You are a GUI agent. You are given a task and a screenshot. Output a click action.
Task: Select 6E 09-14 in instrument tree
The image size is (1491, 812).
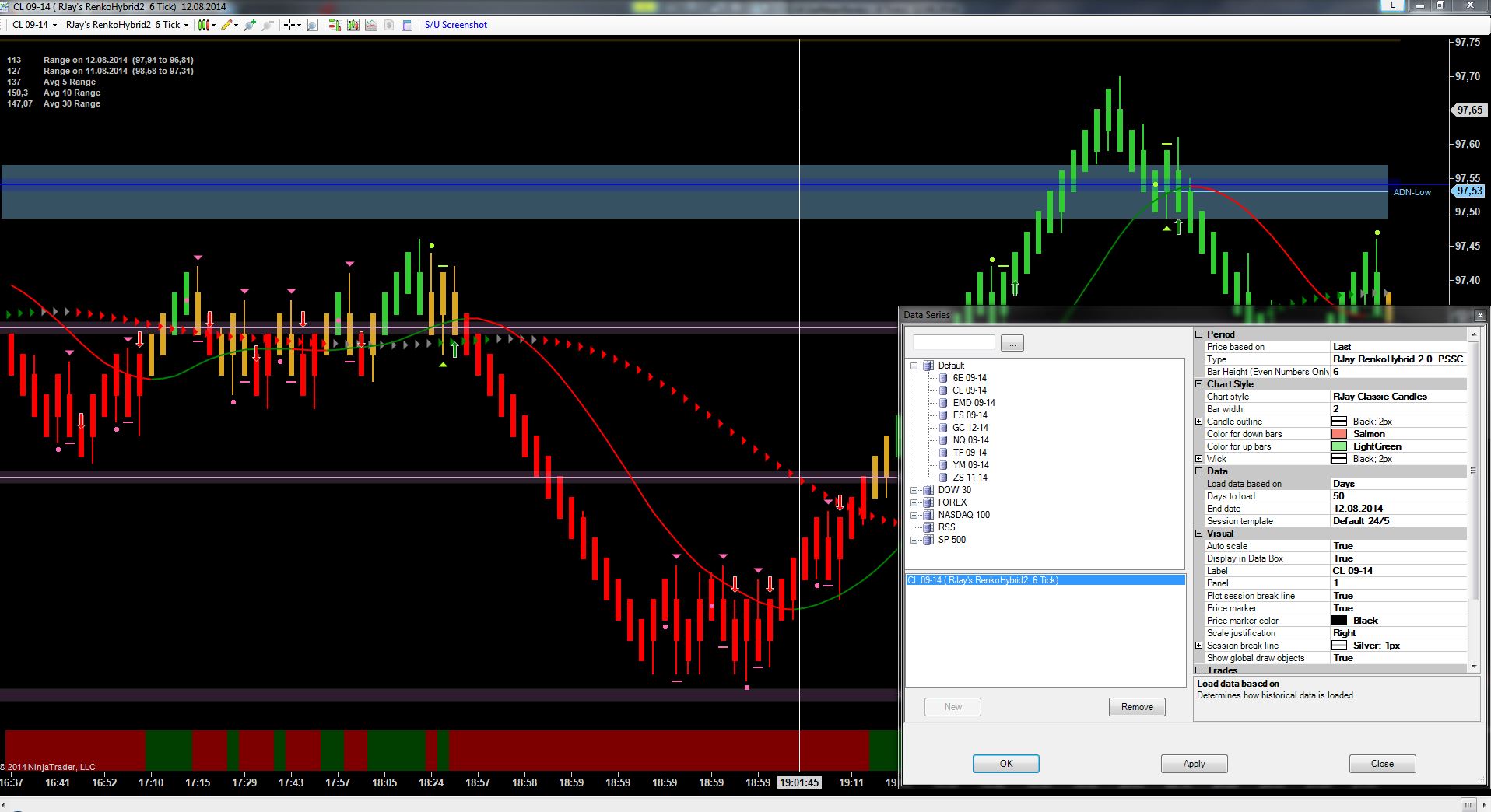969,378
